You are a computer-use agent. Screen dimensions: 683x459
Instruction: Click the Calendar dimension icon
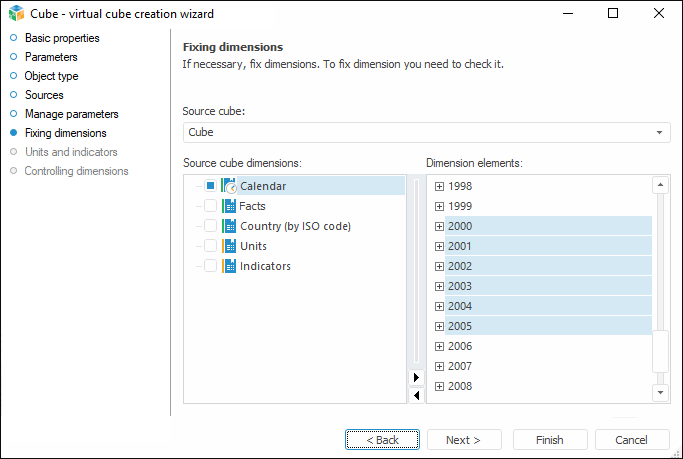tap(228, 186)
